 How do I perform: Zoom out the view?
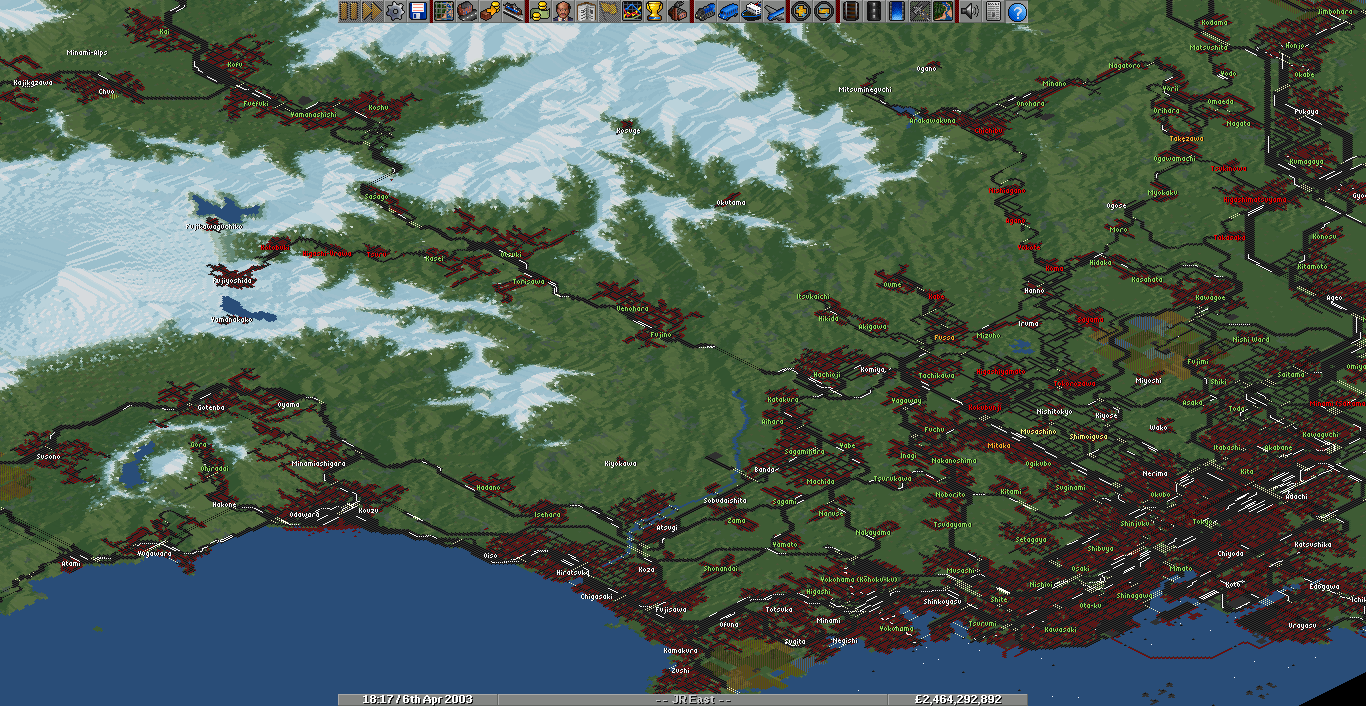(x=824, y=12)
